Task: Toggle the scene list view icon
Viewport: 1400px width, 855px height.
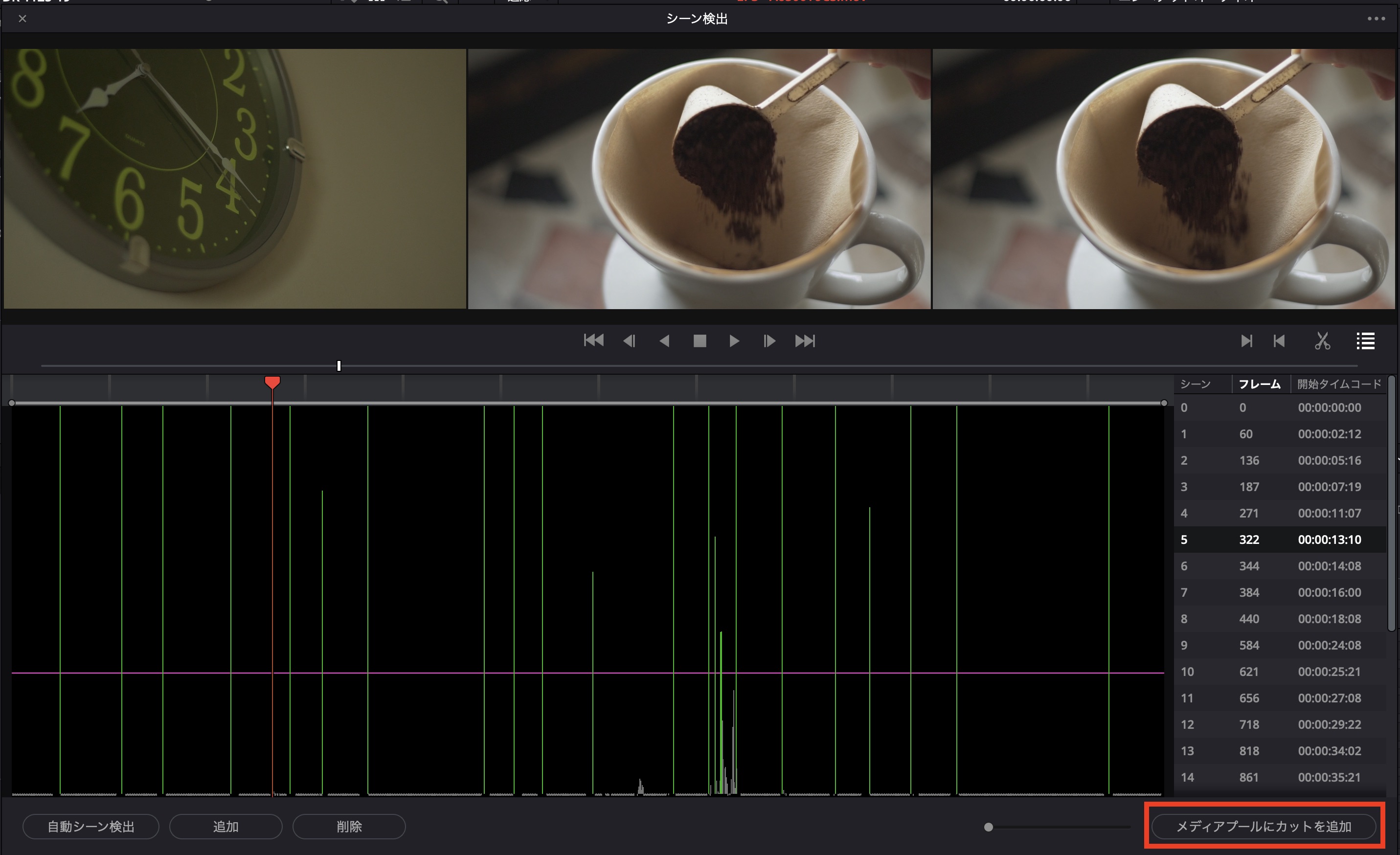Action: tap(1365, 341)
